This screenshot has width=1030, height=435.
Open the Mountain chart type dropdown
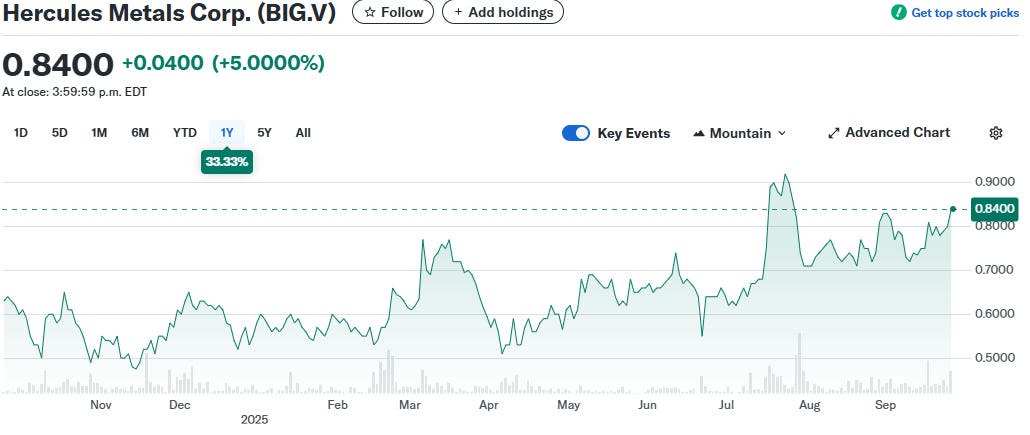740,133
